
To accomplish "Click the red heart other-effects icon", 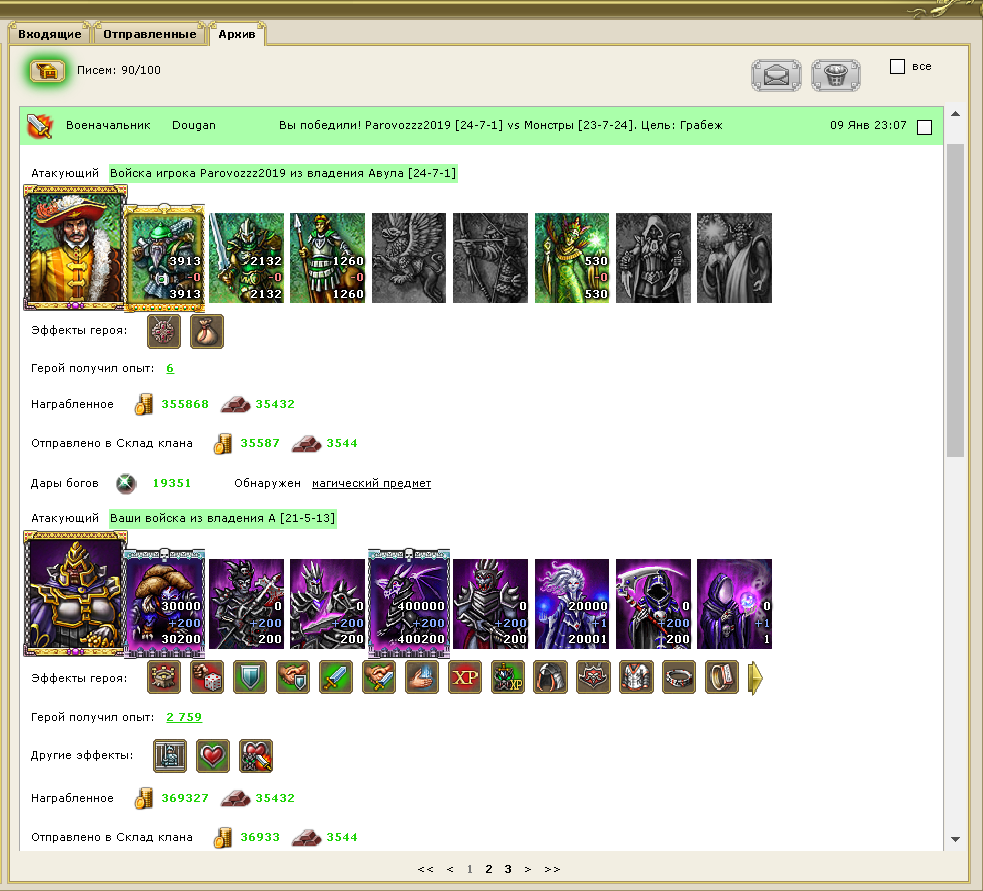I will [213, 756].
